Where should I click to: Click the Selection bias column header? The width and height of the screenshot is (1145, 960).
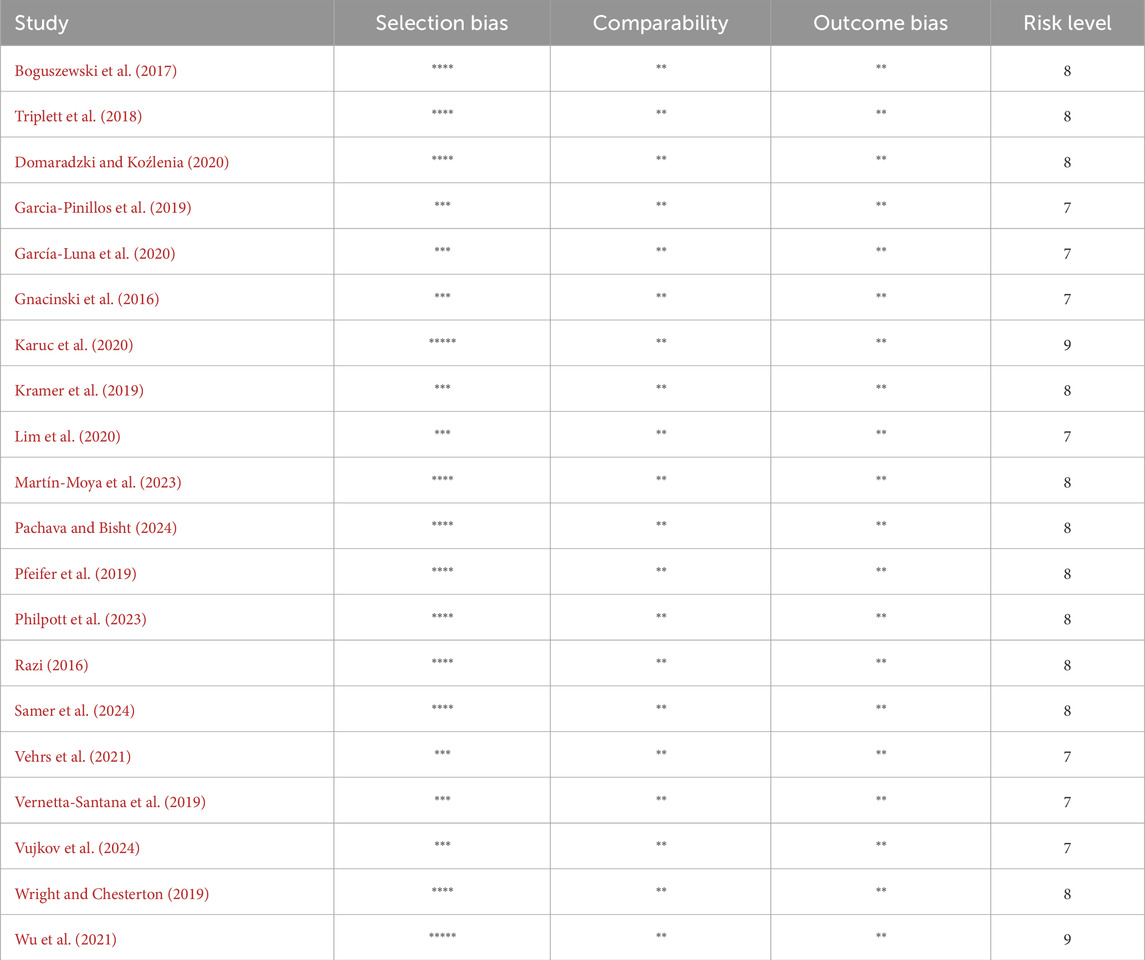(441, 23)
